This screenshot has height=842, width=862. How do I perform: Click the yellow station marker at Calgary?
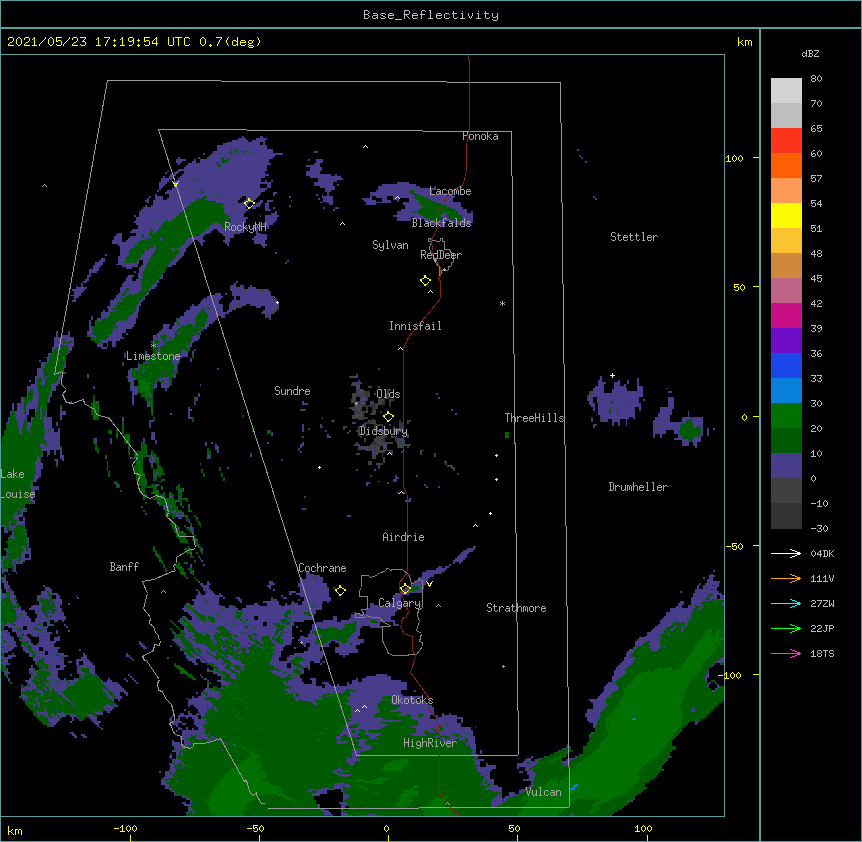pyautogui.click(x=405, y=589)
